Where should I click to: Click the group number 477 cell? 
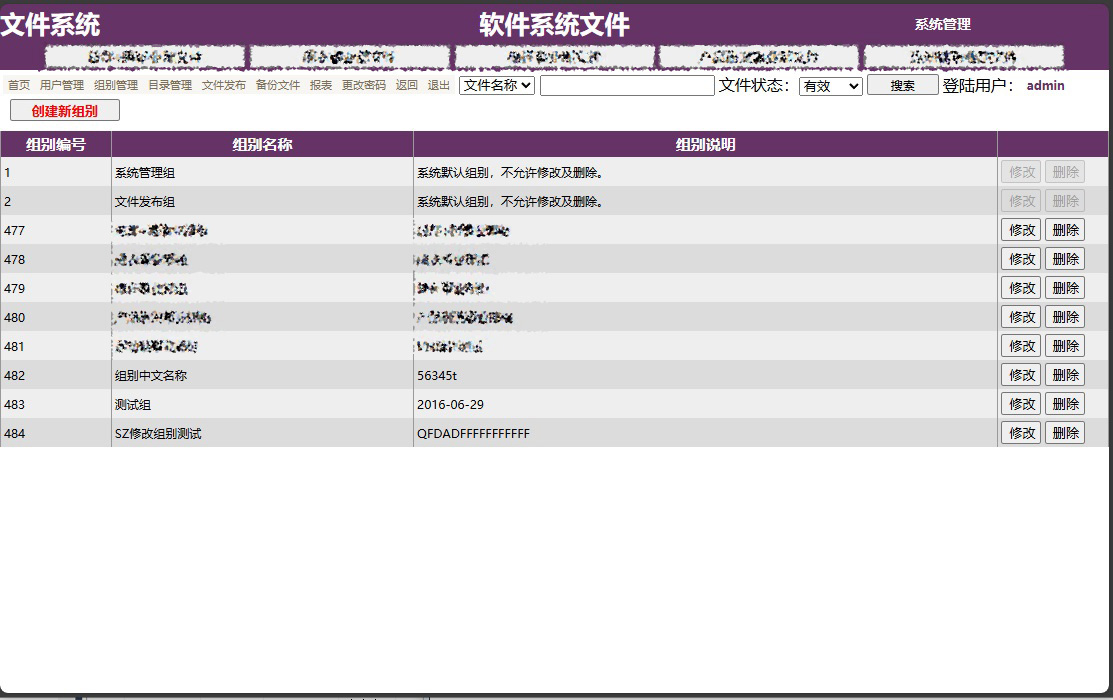click(x=56, y=231)
